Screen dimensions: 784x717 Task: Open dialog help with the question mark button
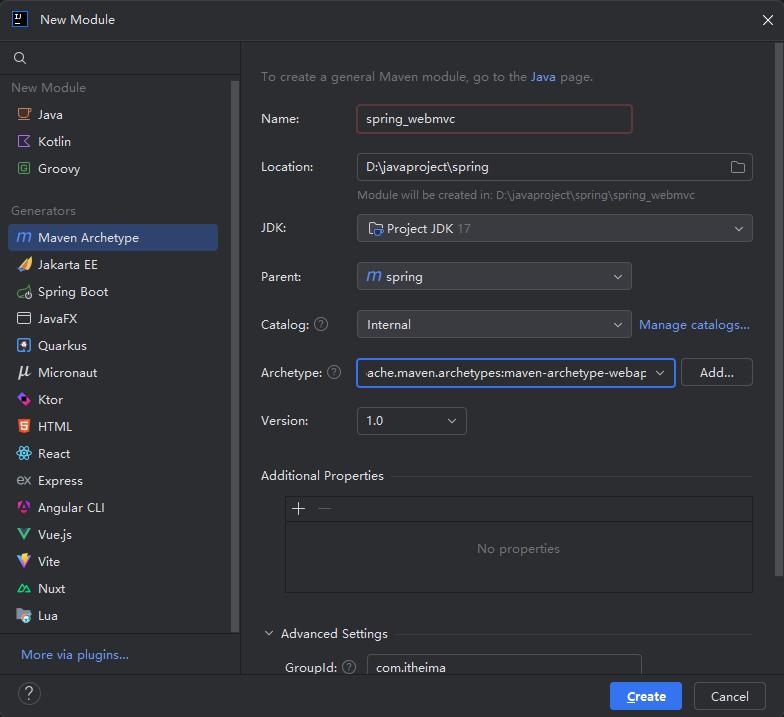click(29, 694)
